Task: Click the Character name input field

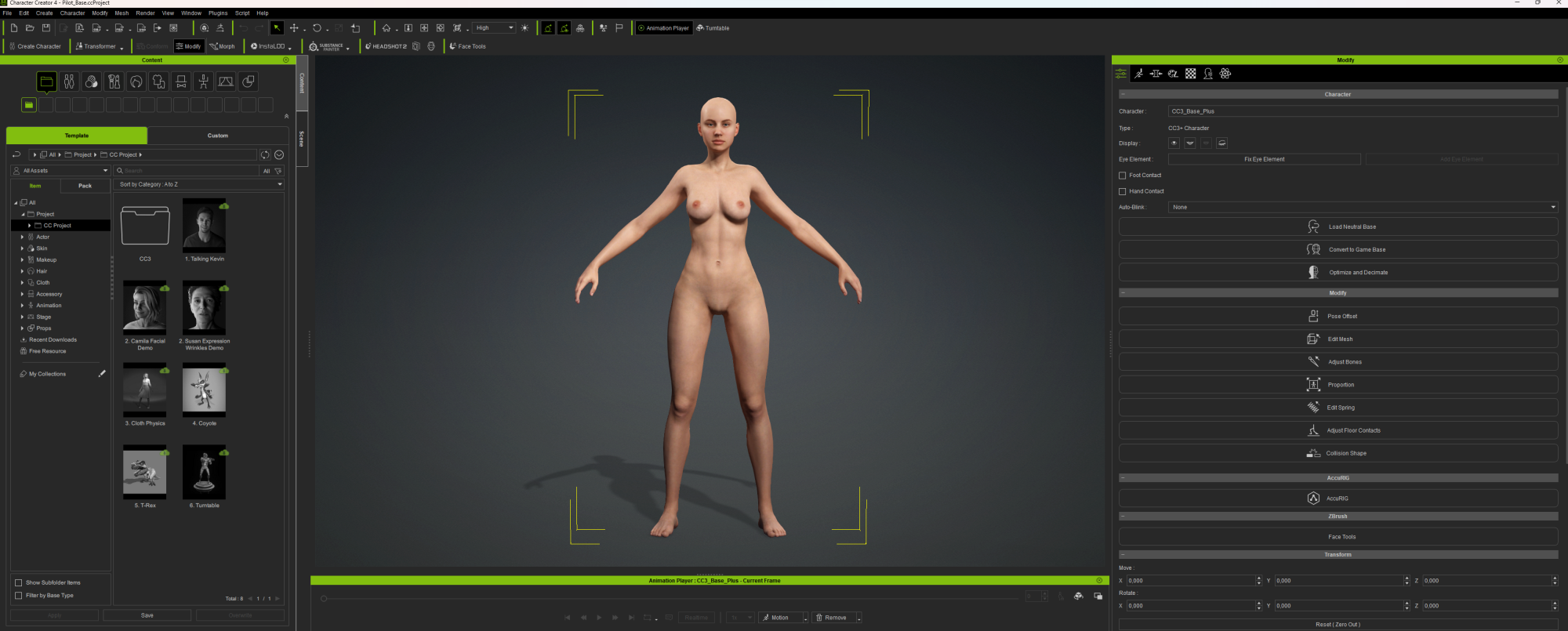Action: coord(1363,111)
